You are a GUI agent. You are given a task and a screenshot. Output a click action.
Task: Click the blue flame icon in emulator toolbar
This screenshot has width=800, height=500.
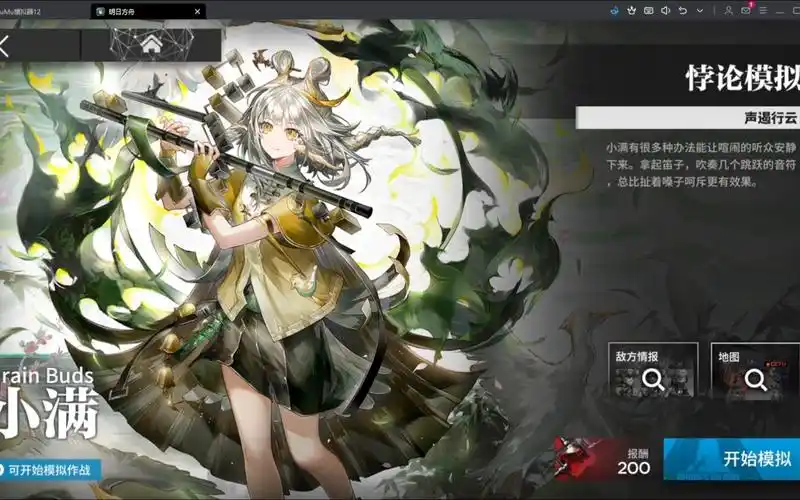coord(615,10)
